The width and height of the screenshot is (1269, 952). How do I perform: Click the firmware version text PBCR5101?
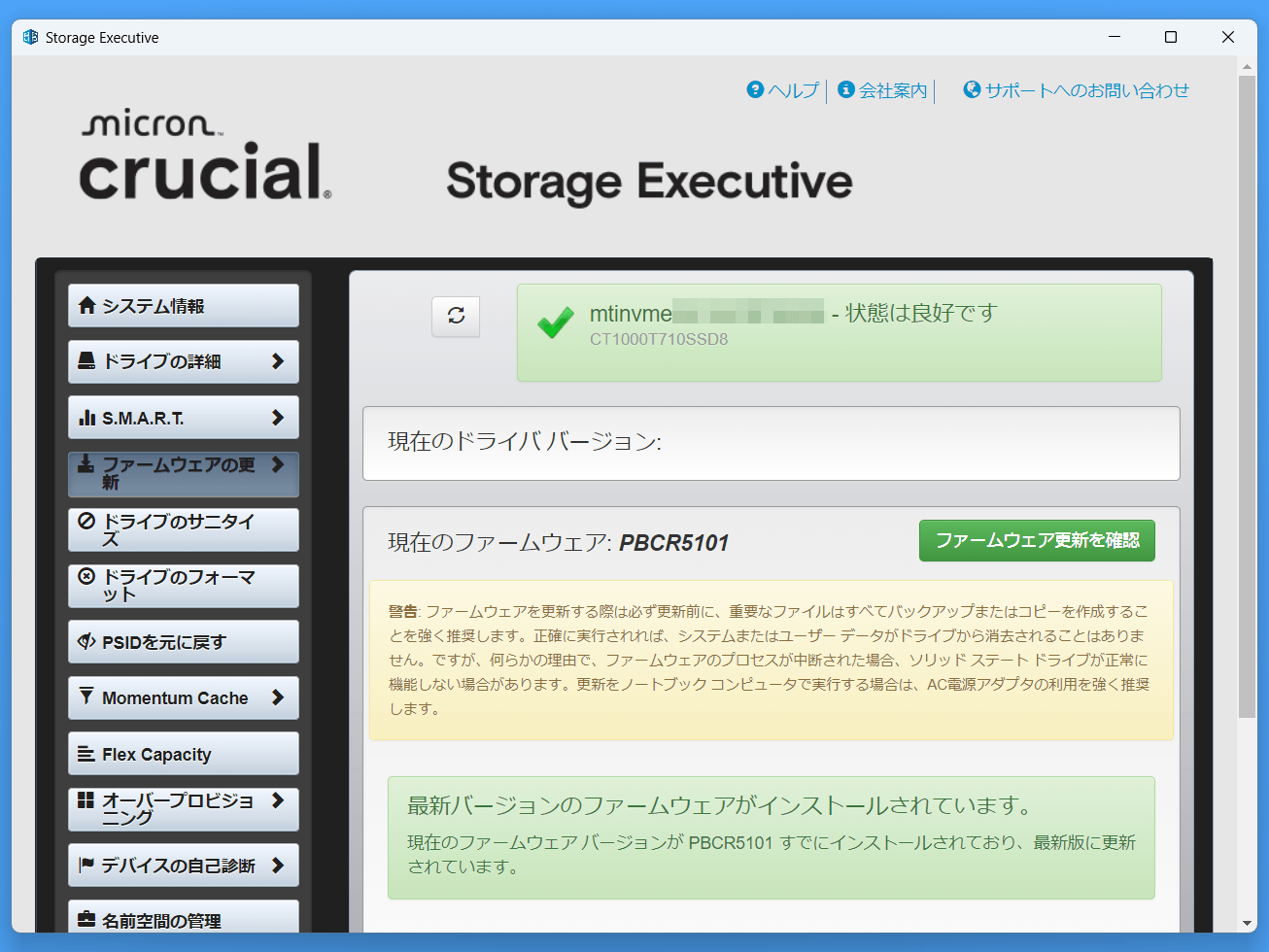674,543
